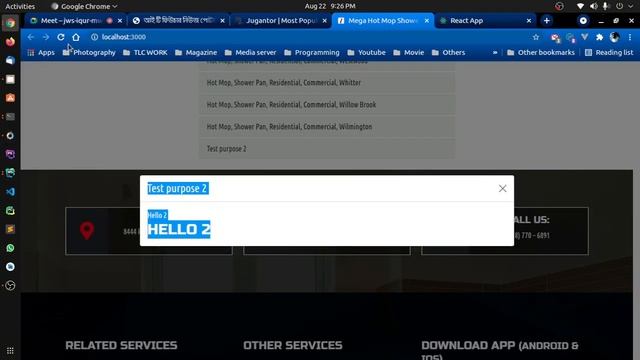This screenshot has height=360, width=640.
Task: Select the Willow Brook list item
Action: tap(327, 105)
